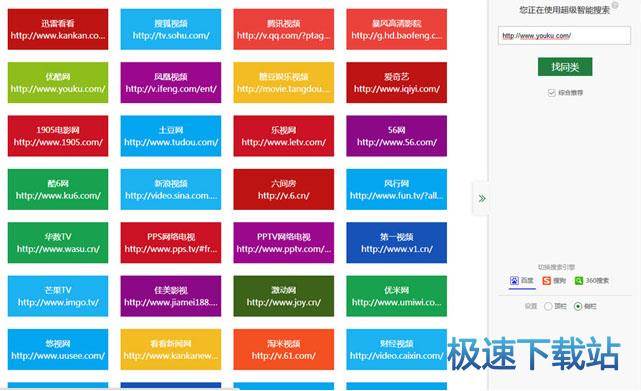Select the 360搜索 search engine

[592, 281]
